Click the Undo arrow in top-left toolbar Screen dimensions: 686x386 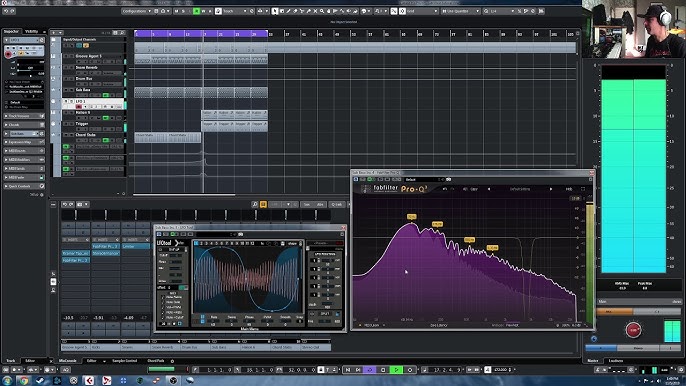pyautogui.click(x=6, y=11)
